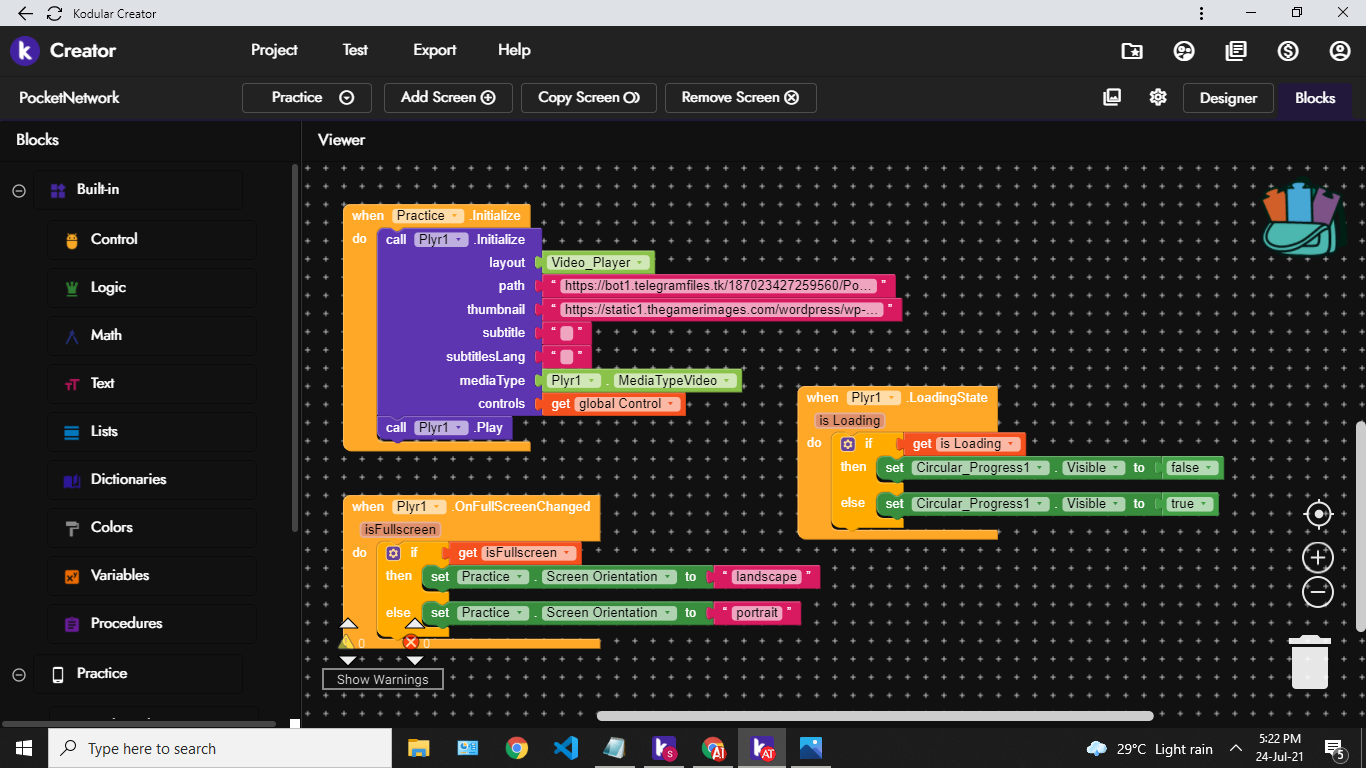Open the project settings gear icon

pyautogui.click(x=1158, y=97)
